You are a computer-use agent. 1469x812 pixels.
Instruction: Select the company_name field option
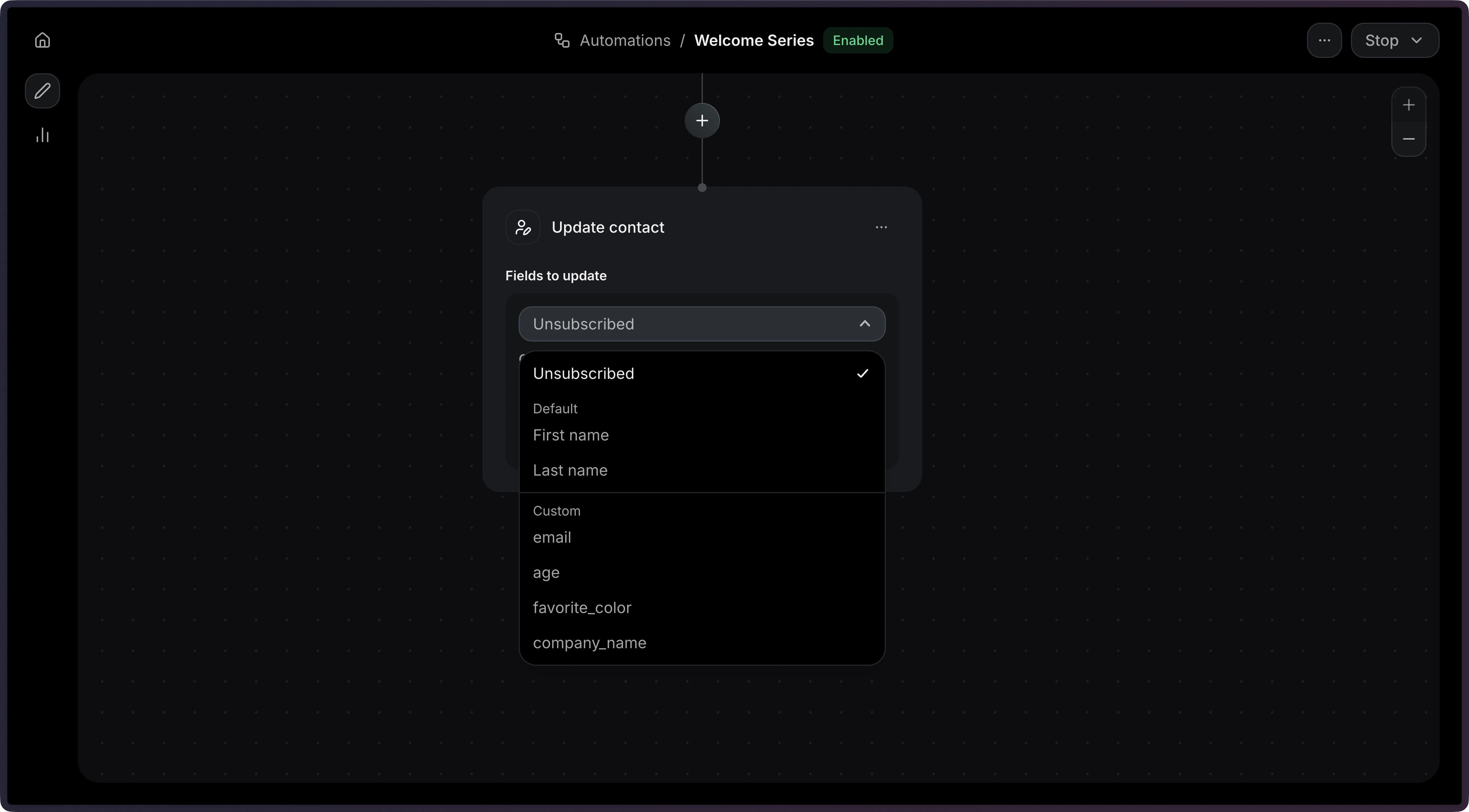pos(590,643)
